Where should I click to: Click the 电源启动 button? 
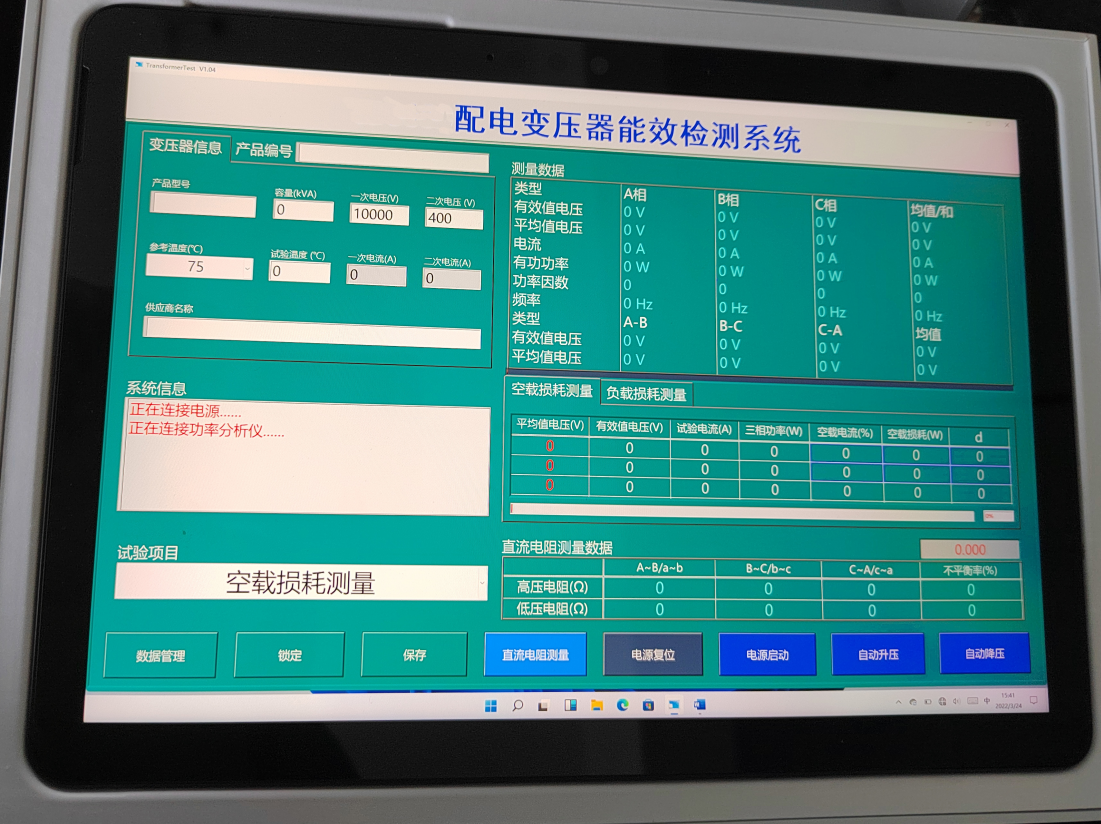click(769, 654)
